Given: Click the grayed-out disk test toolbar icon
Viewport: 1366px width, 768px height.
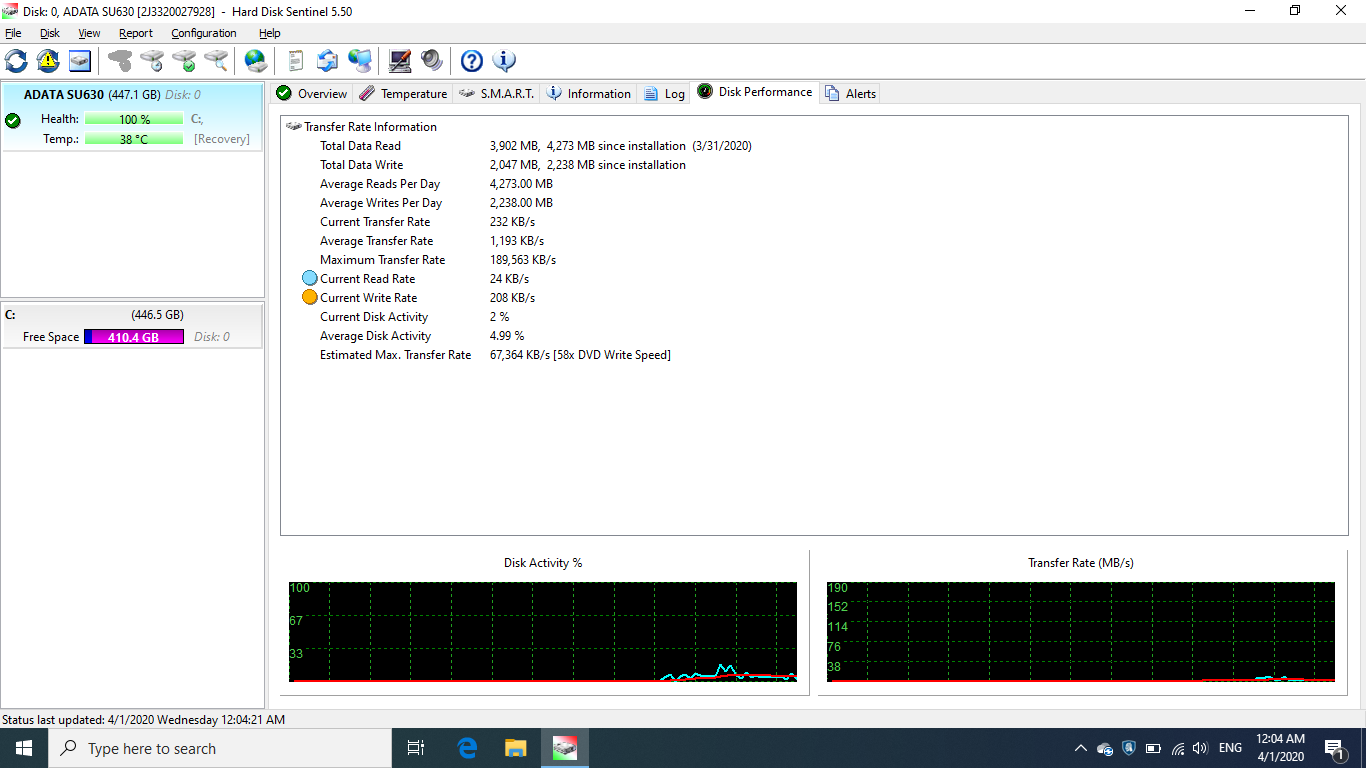Looking at the screenshot, I should click(x=120, y=61).
